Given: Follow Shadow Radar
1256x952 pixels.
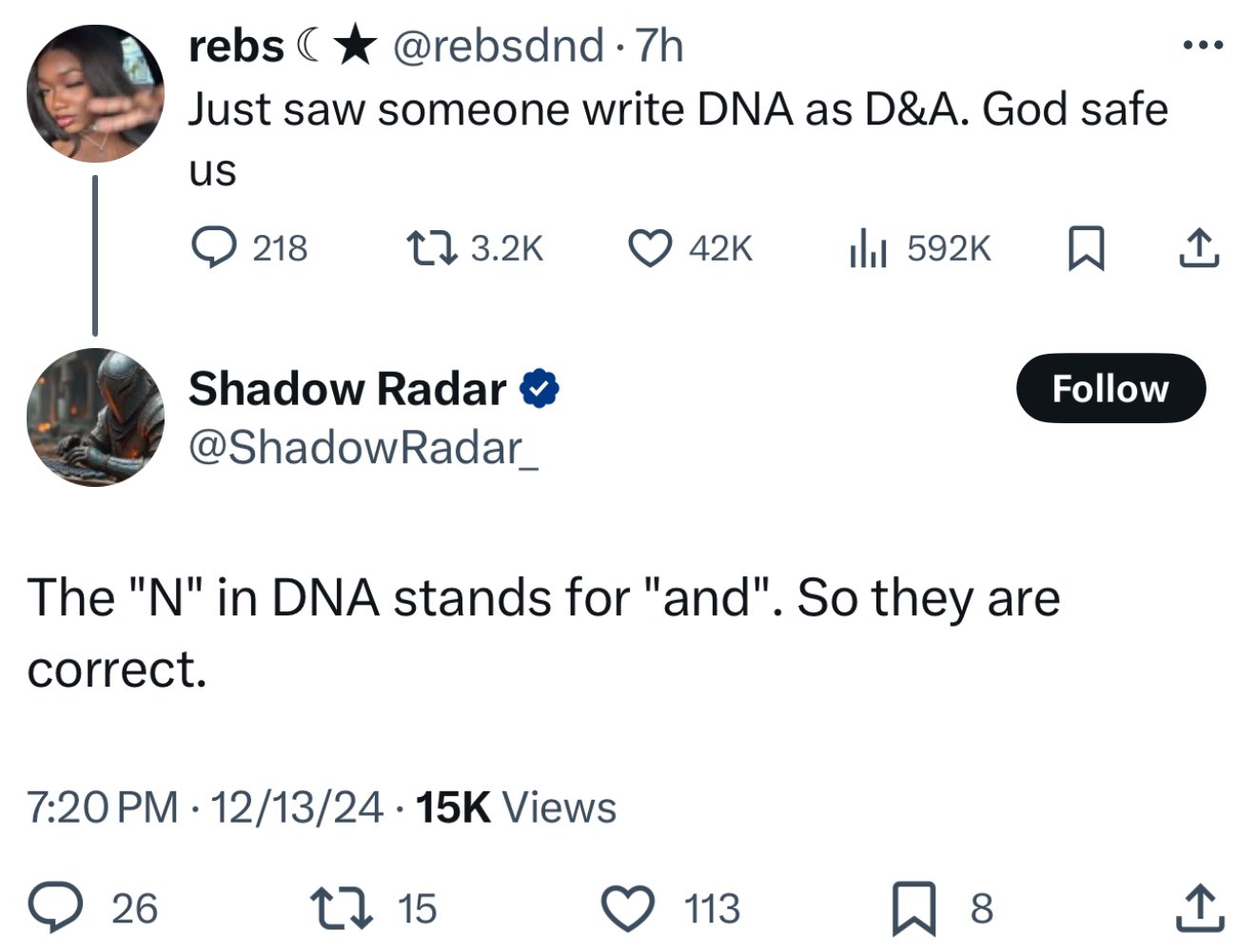Looking at the screenshot, I should click(1110, 388).
